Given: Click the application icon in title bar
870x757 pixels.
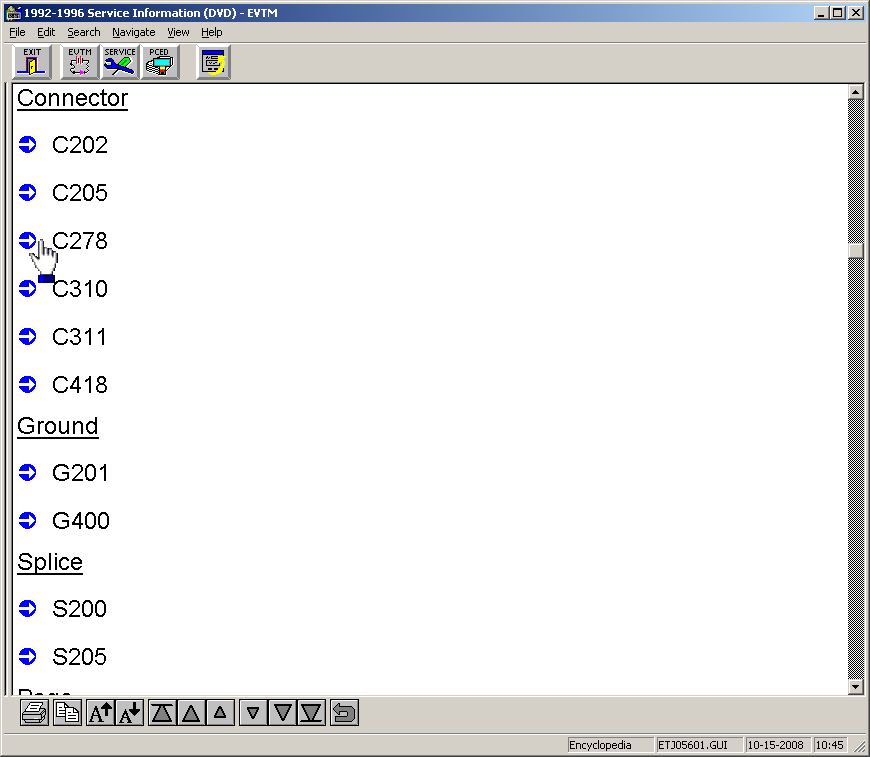Looking at the screenshot, I should 13,12.
